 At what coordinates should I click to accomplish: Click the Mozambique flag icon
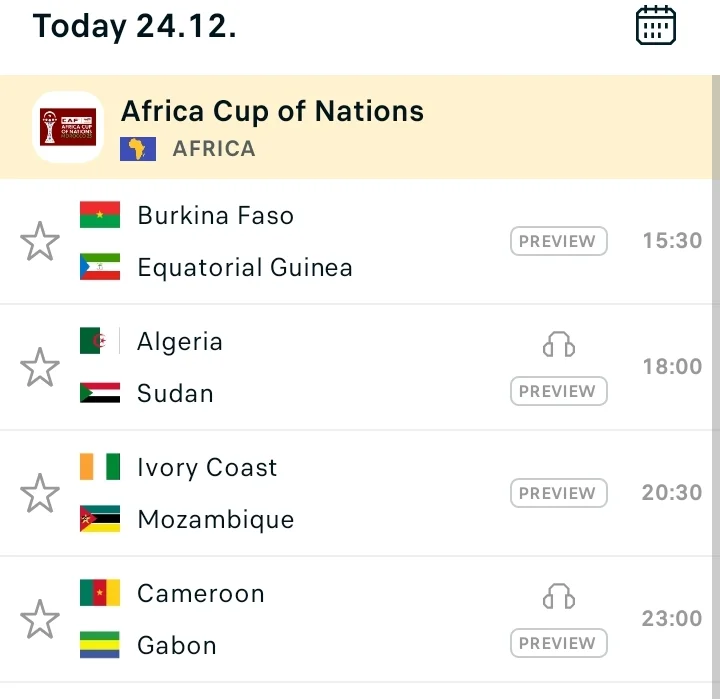point(100,519)
